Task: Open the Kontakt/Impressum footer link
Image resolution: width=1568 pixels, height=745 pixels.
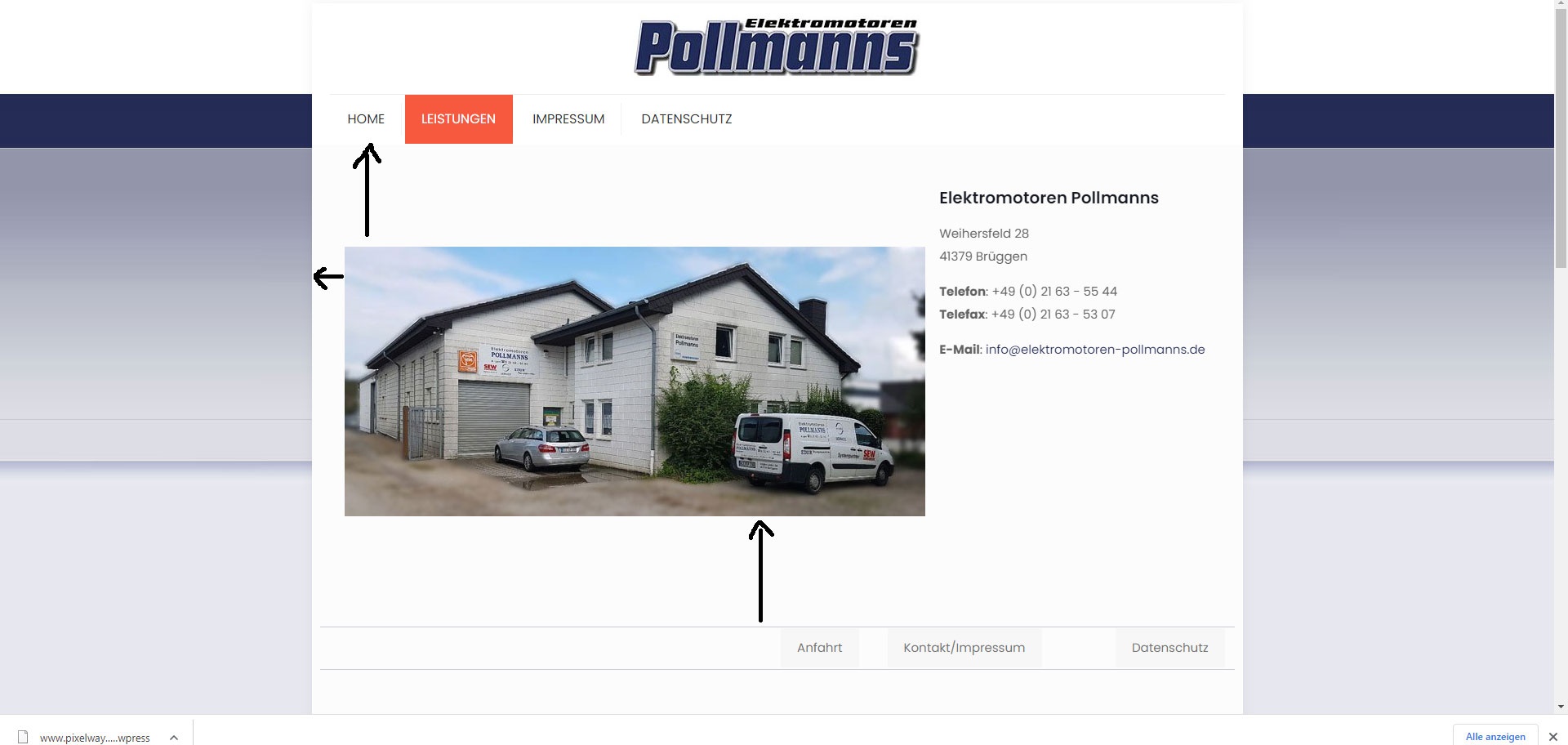Action: click(964, 648)
